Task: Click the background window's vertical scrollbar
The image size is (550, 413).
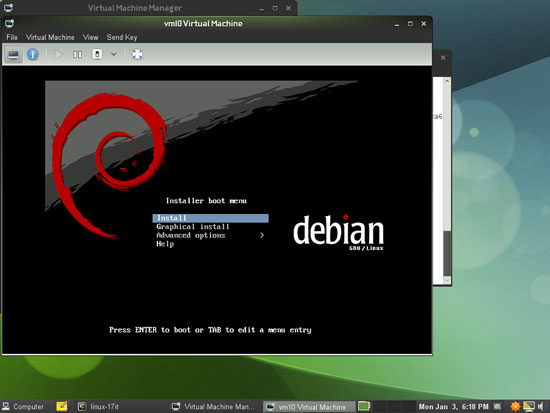Action: [447, 181]
